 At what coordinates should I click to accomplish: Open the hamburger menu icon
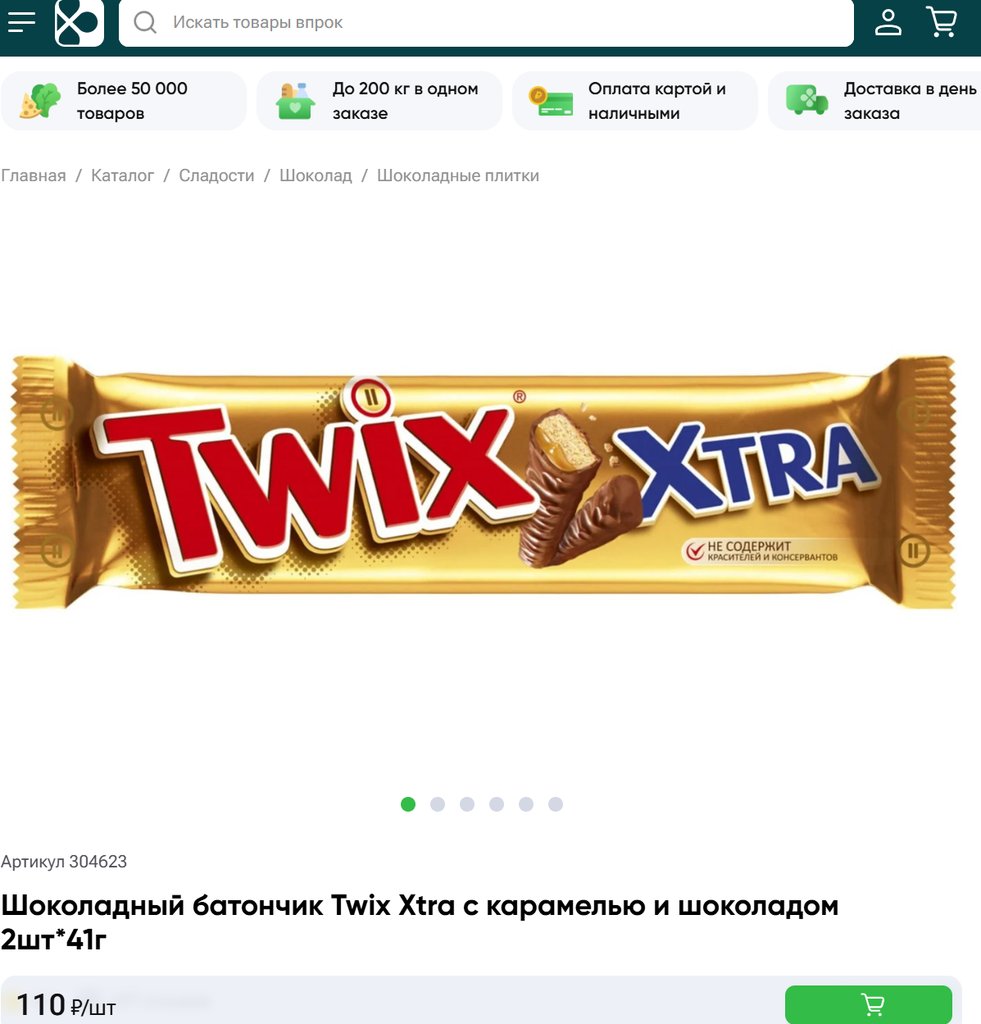click(x=21, y=22)
